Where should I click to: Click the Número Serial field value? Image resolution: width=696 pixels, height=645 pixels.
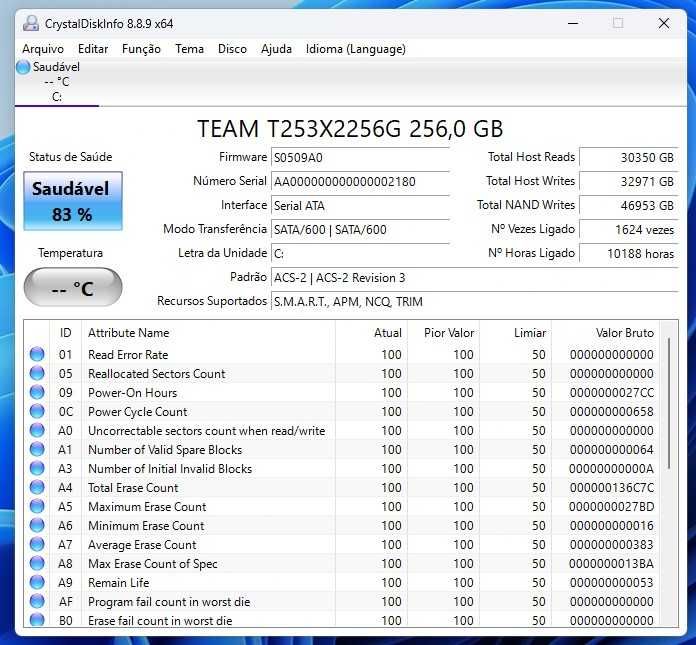click(360, 182)
